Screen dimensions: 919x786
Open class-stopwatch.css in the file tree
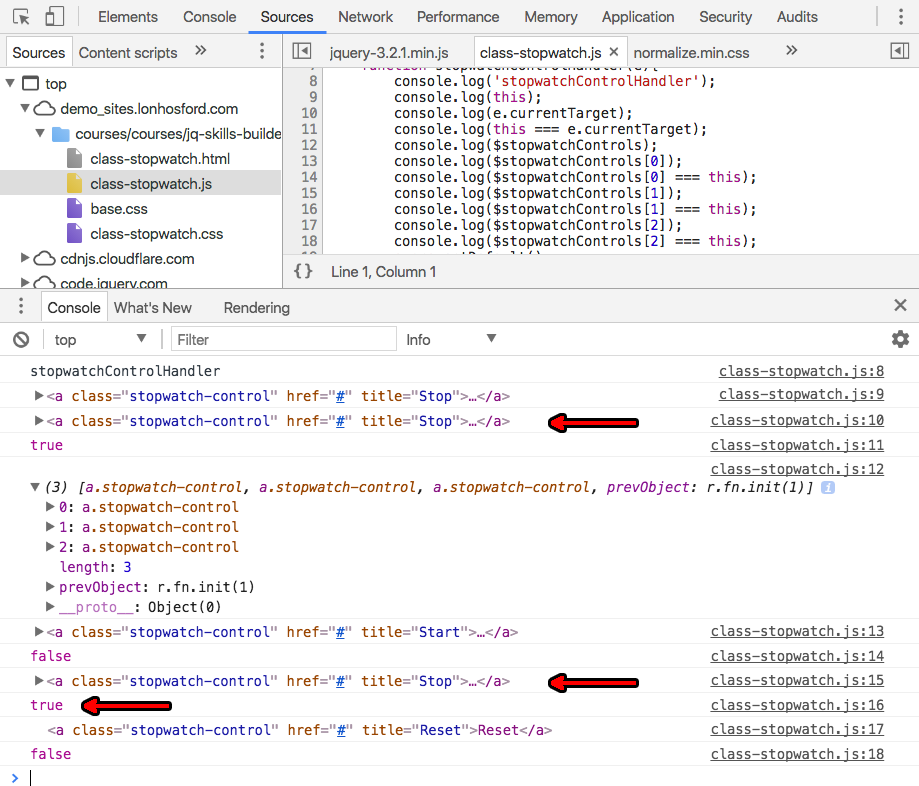[x=156, y=234]
